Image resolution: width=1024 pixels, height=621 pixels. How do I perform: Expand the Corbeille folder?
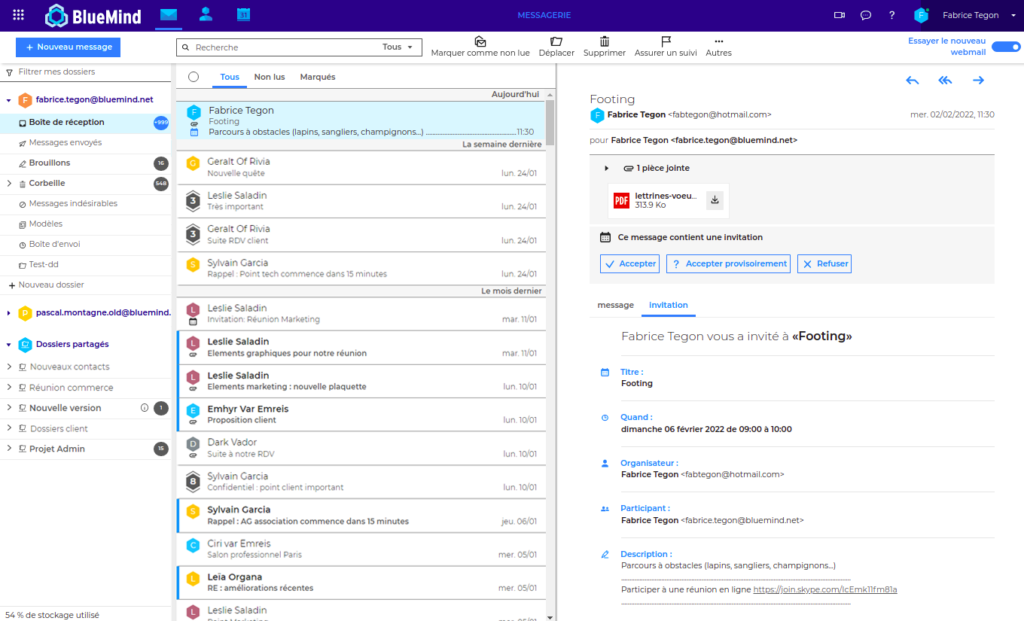[x=9, y=183]
